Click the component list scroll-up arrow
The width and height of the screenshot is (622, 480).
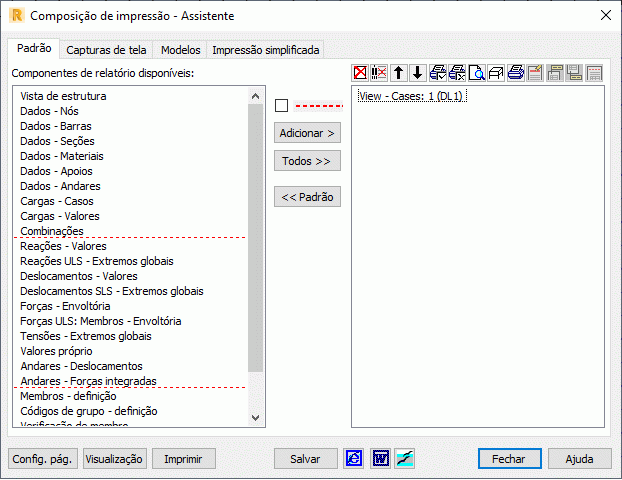coord(255,96)
